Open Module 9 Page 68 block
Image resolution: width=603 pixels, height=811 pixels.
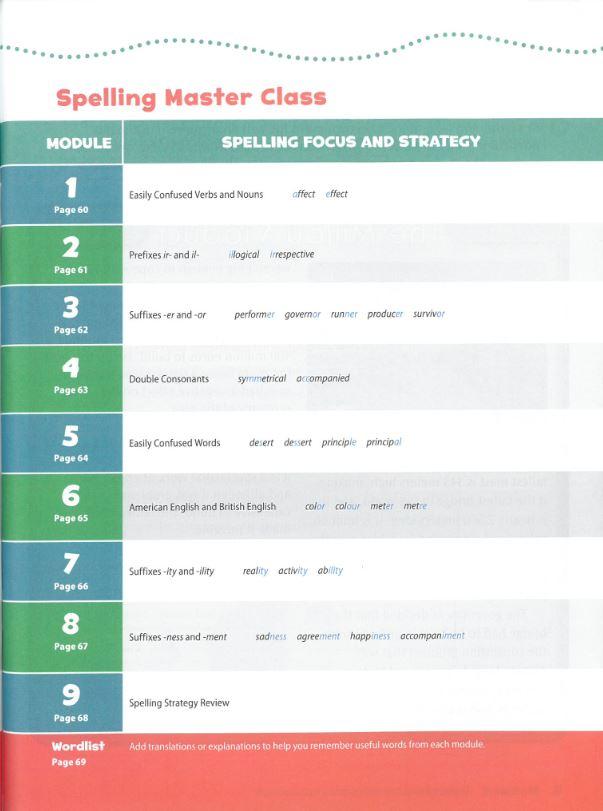tap(62, 702)
